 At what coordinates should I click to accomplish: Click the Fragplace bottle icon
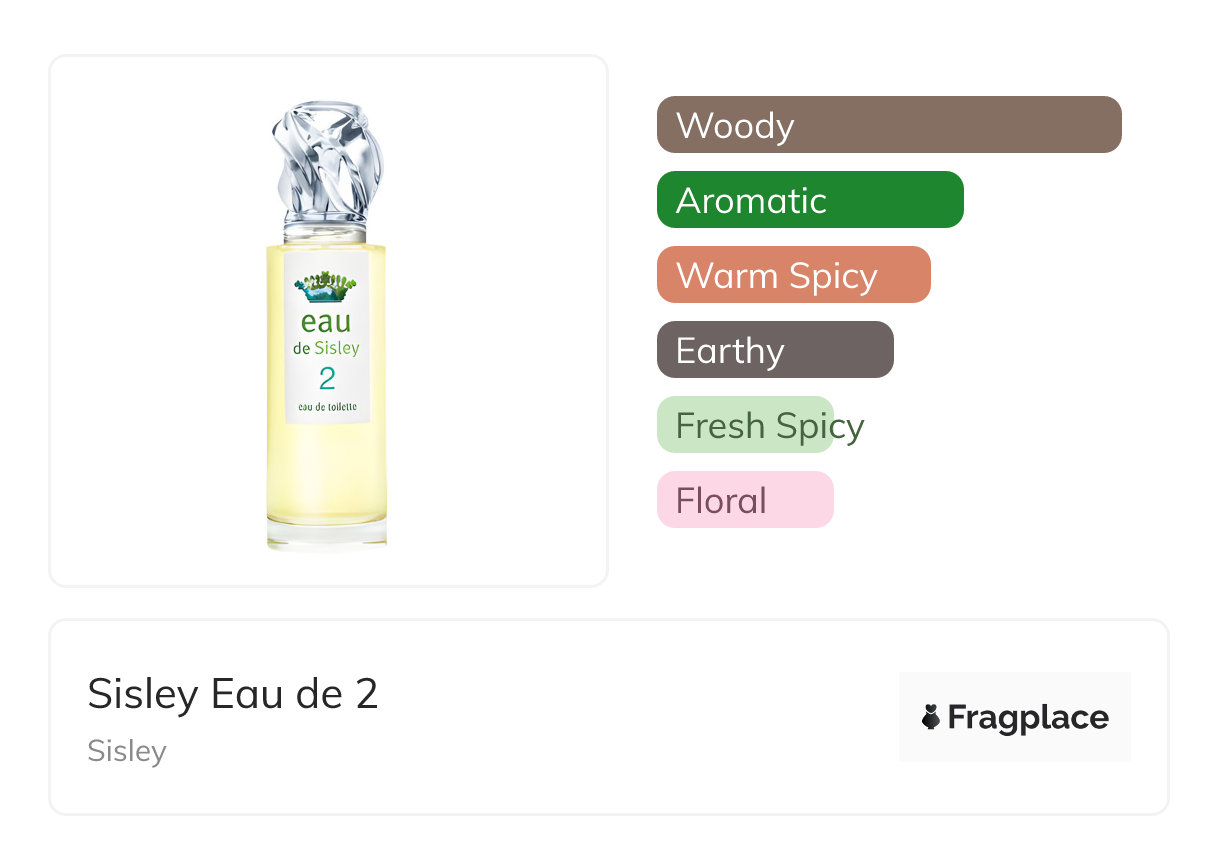(x=931, y=717)
